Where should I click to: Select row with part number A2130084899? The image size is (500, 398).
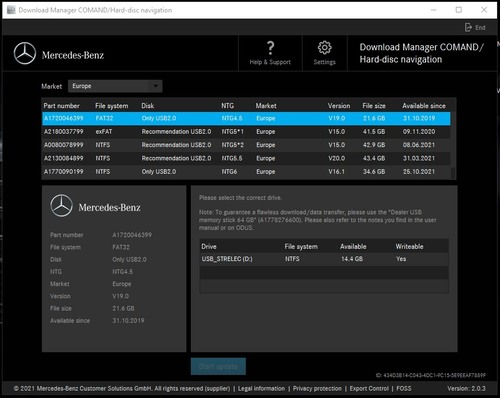(x=246, y=158)
